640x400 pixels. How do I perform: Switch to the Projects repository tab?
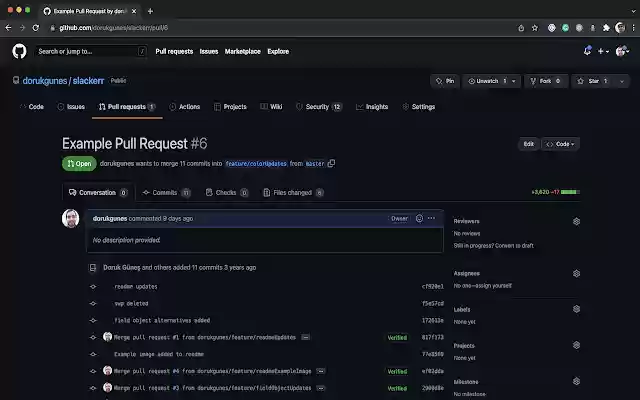pyautogui.click(x=231, y=107)
